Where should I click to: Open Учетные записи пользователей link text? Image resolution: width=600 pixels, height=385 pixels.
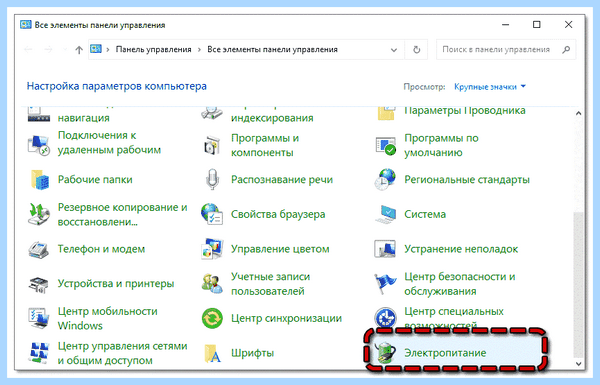pos(270,284)
